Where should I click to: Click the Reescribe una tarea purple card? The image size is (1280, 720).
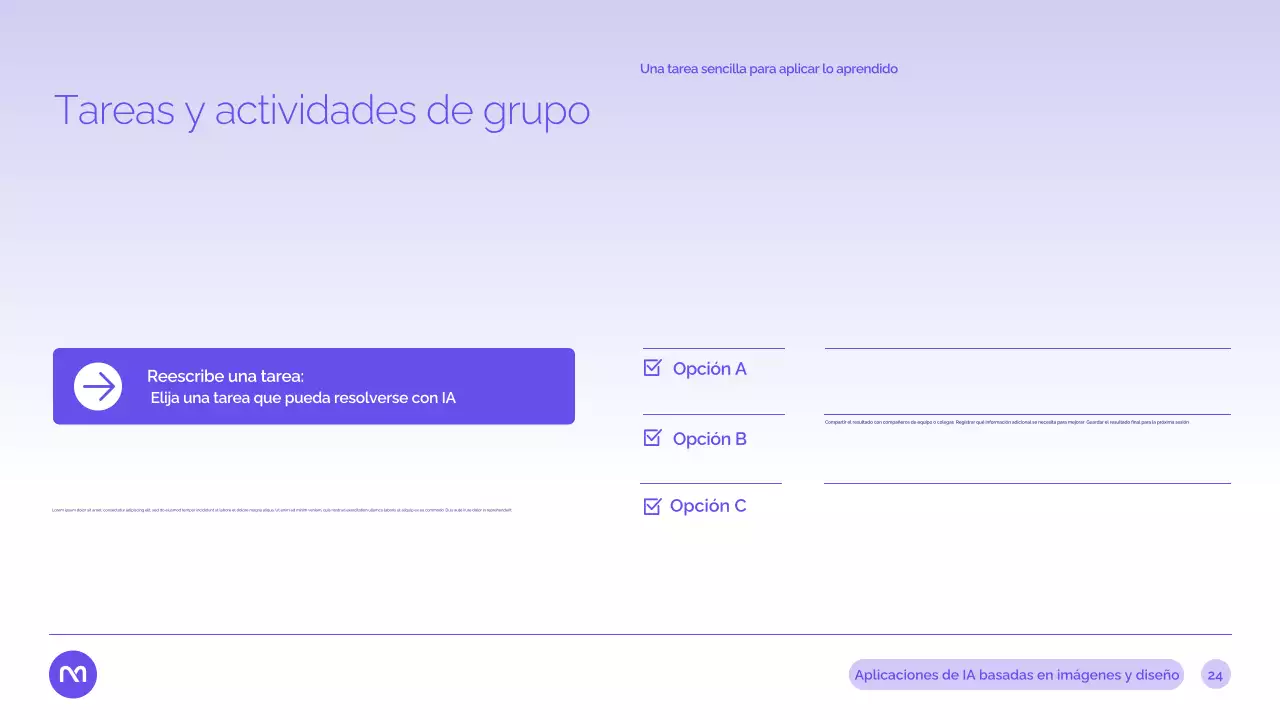click(313, 386)
